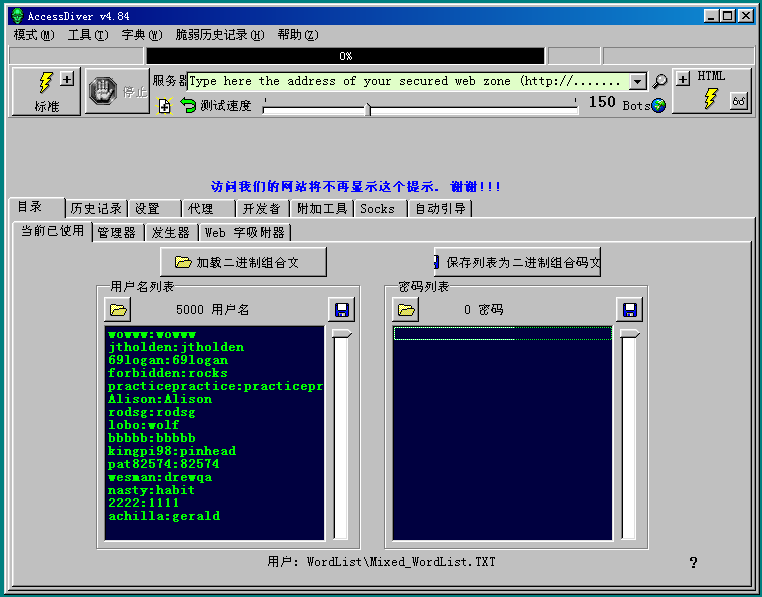
Task: Click the Standard lightning bolt button
Action: point(46,91)
